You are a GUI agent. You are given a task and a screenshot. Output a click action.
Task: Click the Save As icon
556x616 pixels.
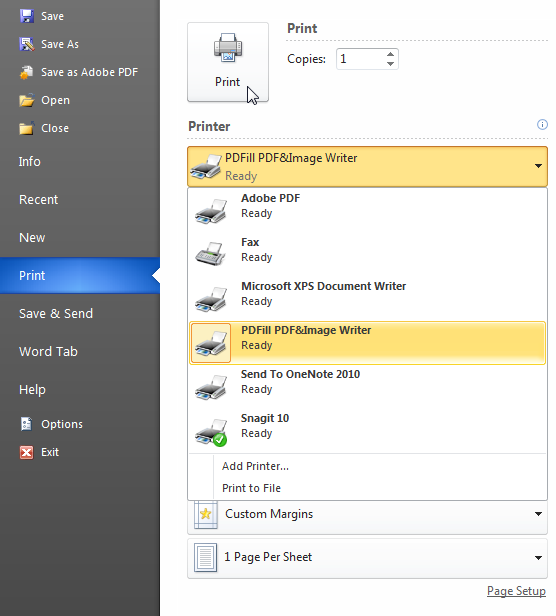click(27, 44)
